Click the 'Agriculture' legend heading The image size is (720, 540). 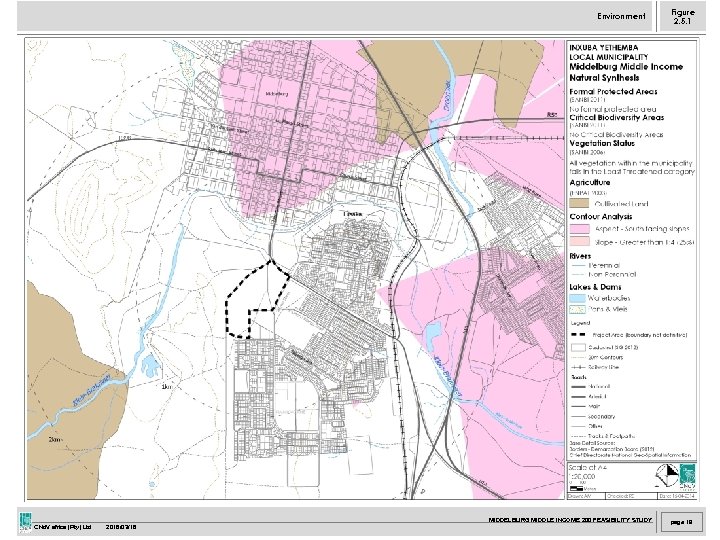[590, 183]
